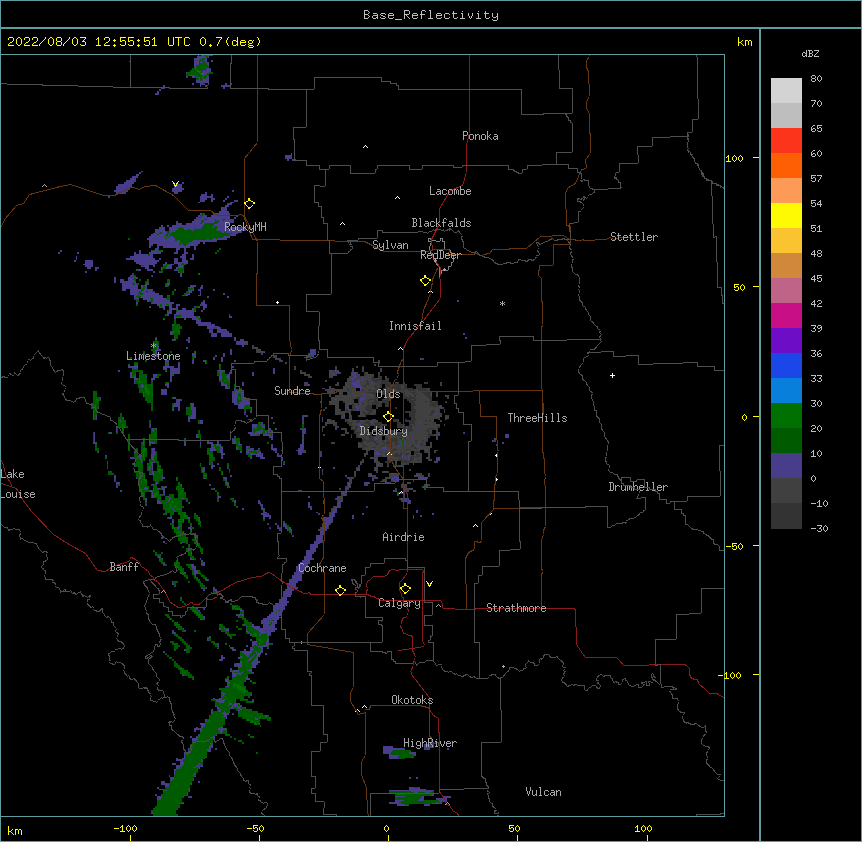Viewport: 862px width, 842px height.
Task: Click the yellow diamond marker above Calgary
Action: [x=405, y=589]
